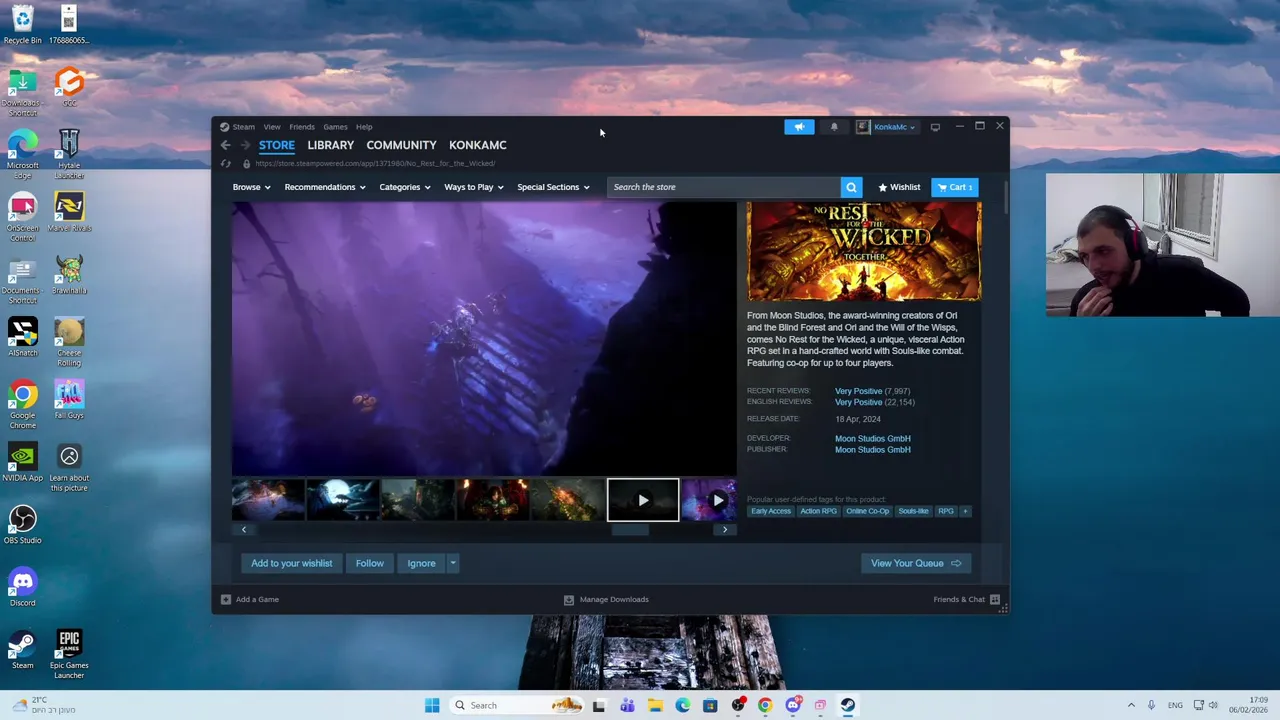Image resolution: width=1280 pixels, height=720 pixels.
Task: Open the Friends menu
Action: pos(302,127)
